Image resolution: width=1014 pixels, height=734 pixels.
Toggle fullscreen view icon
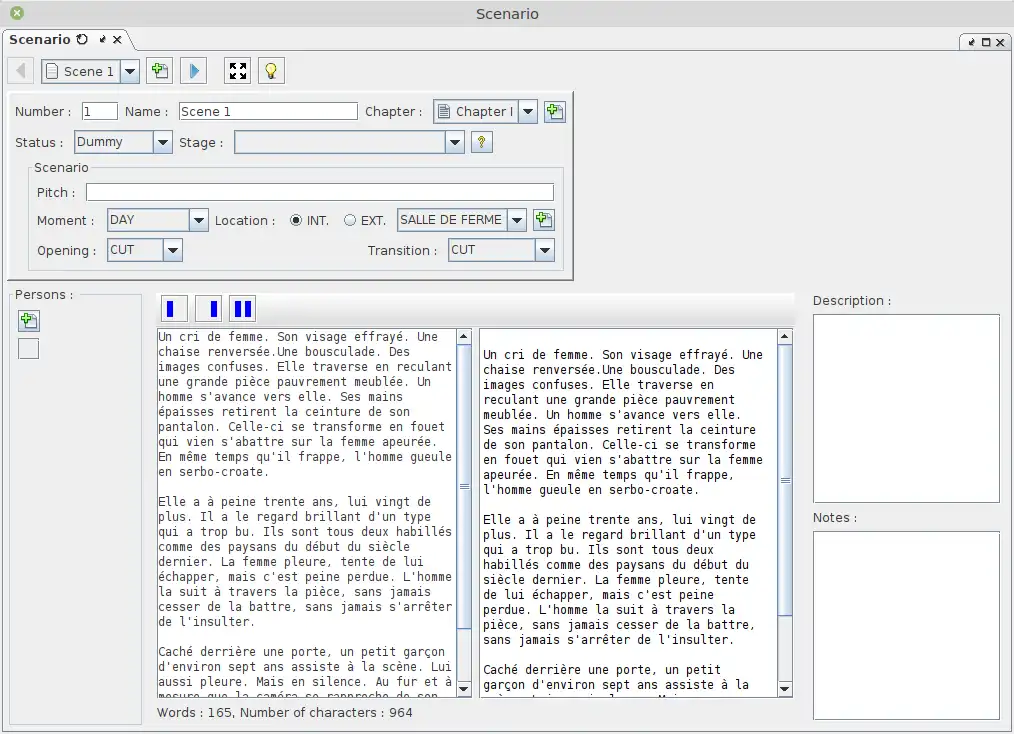coord(238,71)
